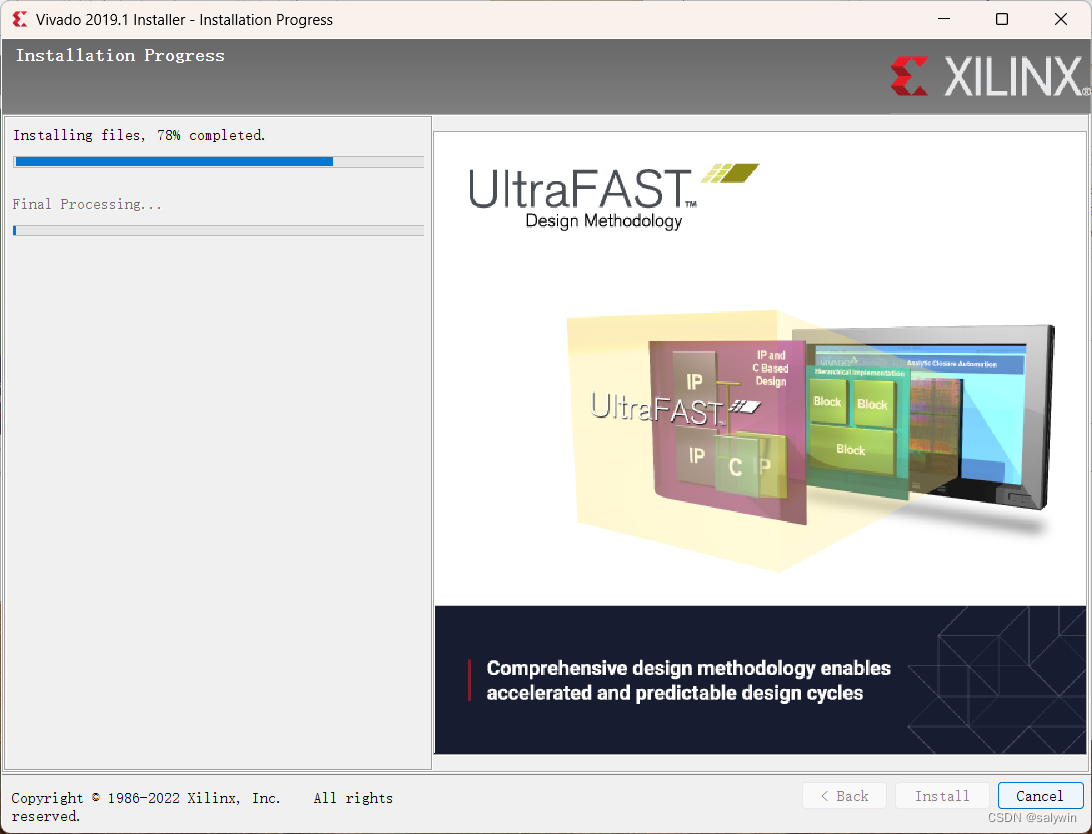
Task: Click the Xilinx icon in title bar
Action: 20,19
